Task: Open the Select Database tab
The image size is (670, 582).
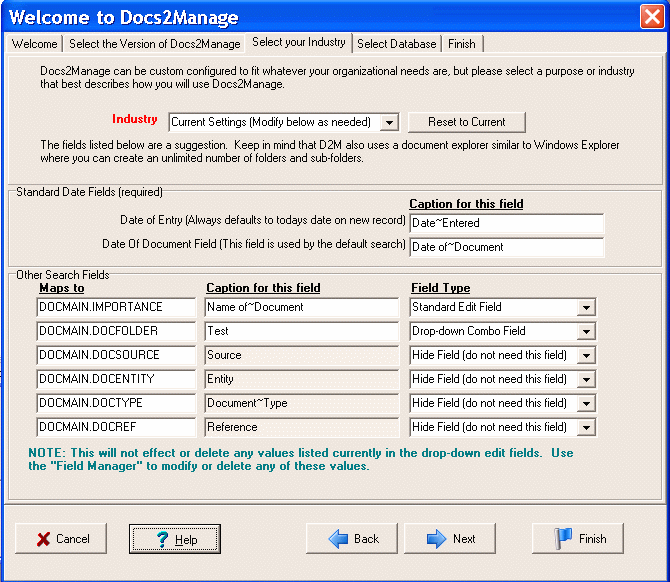Action: click(x=396, y=44)
